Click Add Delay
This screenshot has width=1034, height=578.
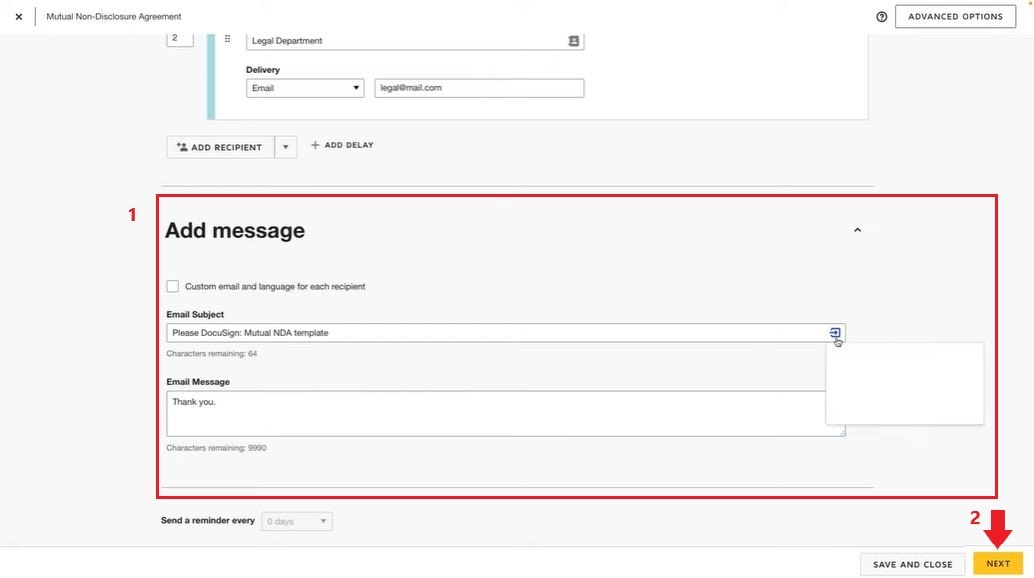(342, 145)
